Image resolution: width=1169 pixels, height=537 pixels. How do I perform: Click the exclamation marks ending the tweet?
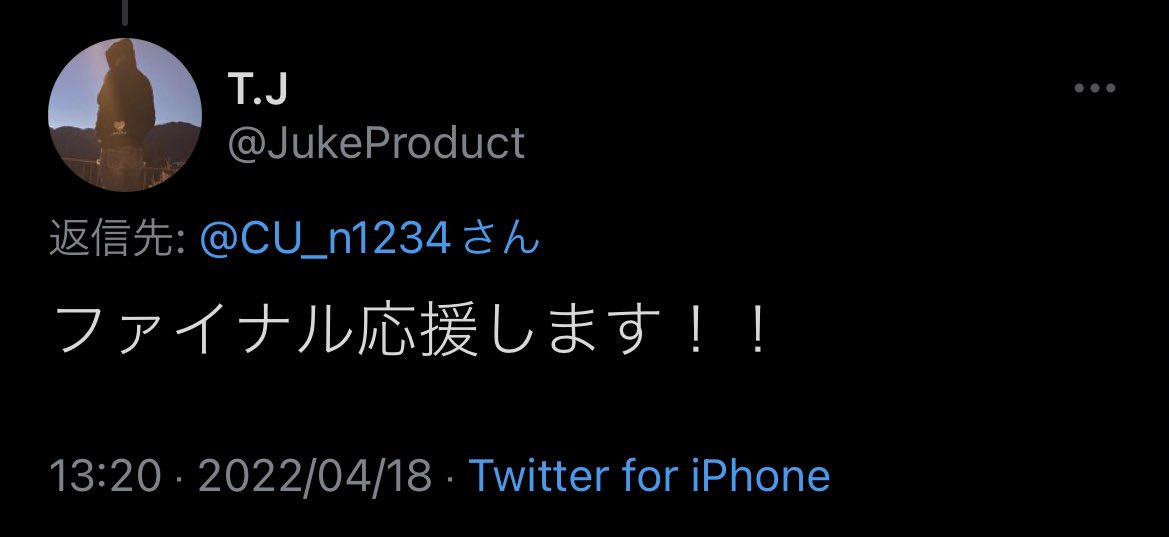coord(728,332)
